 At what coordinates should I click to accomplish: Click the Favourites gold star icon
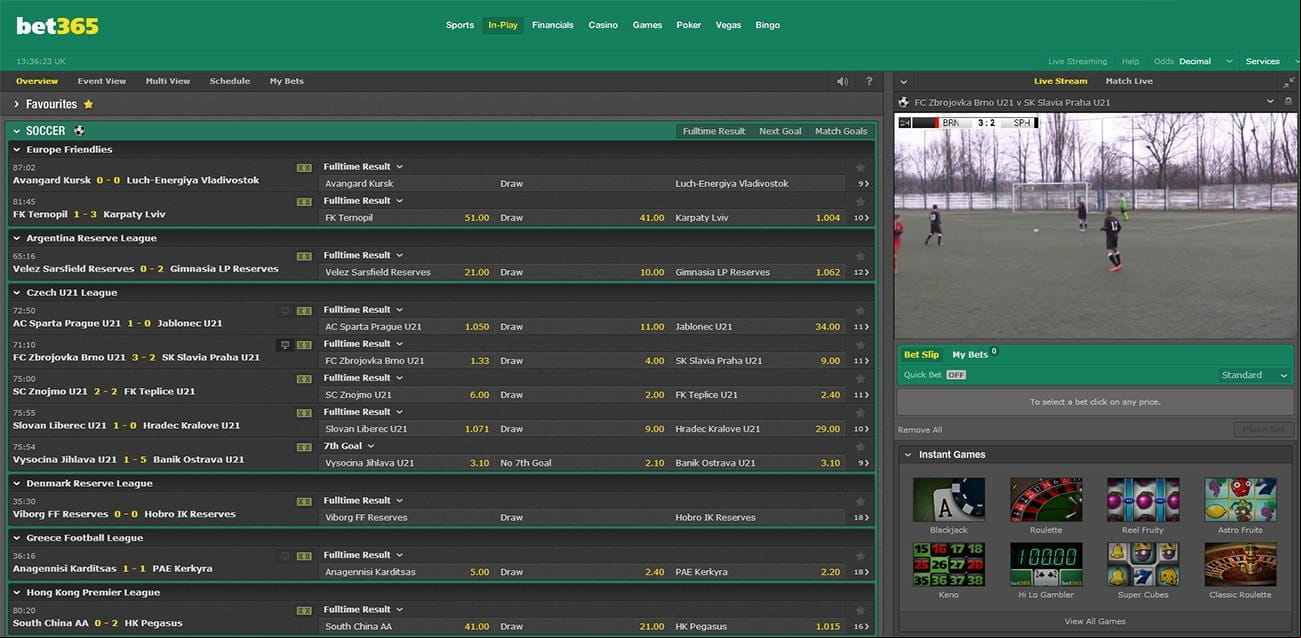click(x=88, y=104)
